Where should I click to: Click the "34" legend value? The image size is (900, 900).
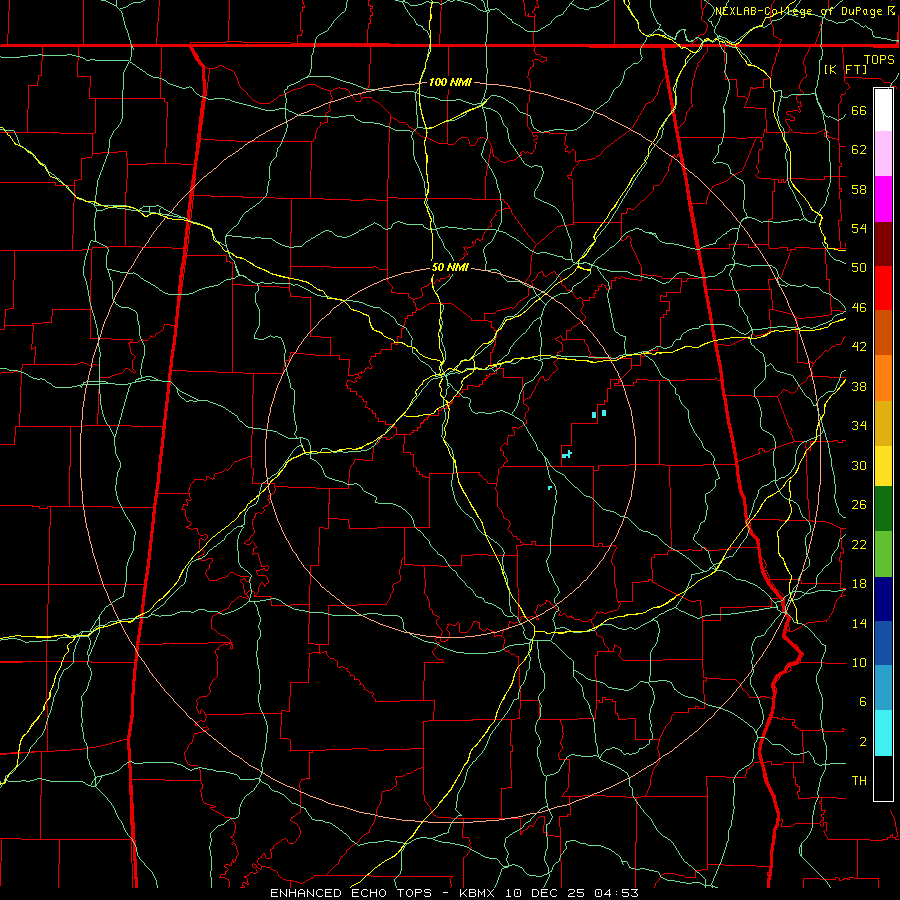[859, 426]
